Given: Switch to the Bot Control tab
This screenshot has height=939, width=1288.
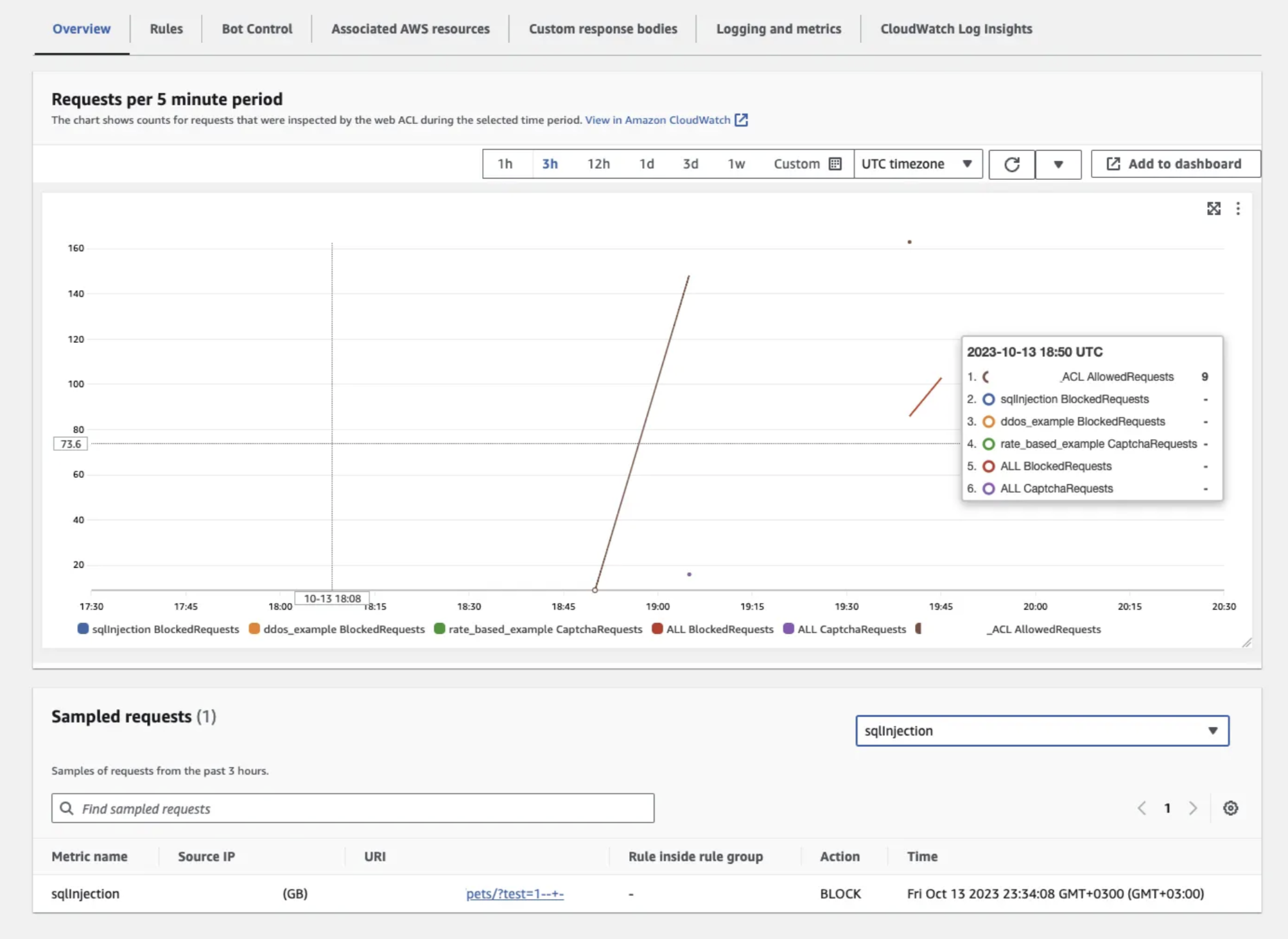Looking at the screenshot, I should pyautogui.click(x=257, y=29).
